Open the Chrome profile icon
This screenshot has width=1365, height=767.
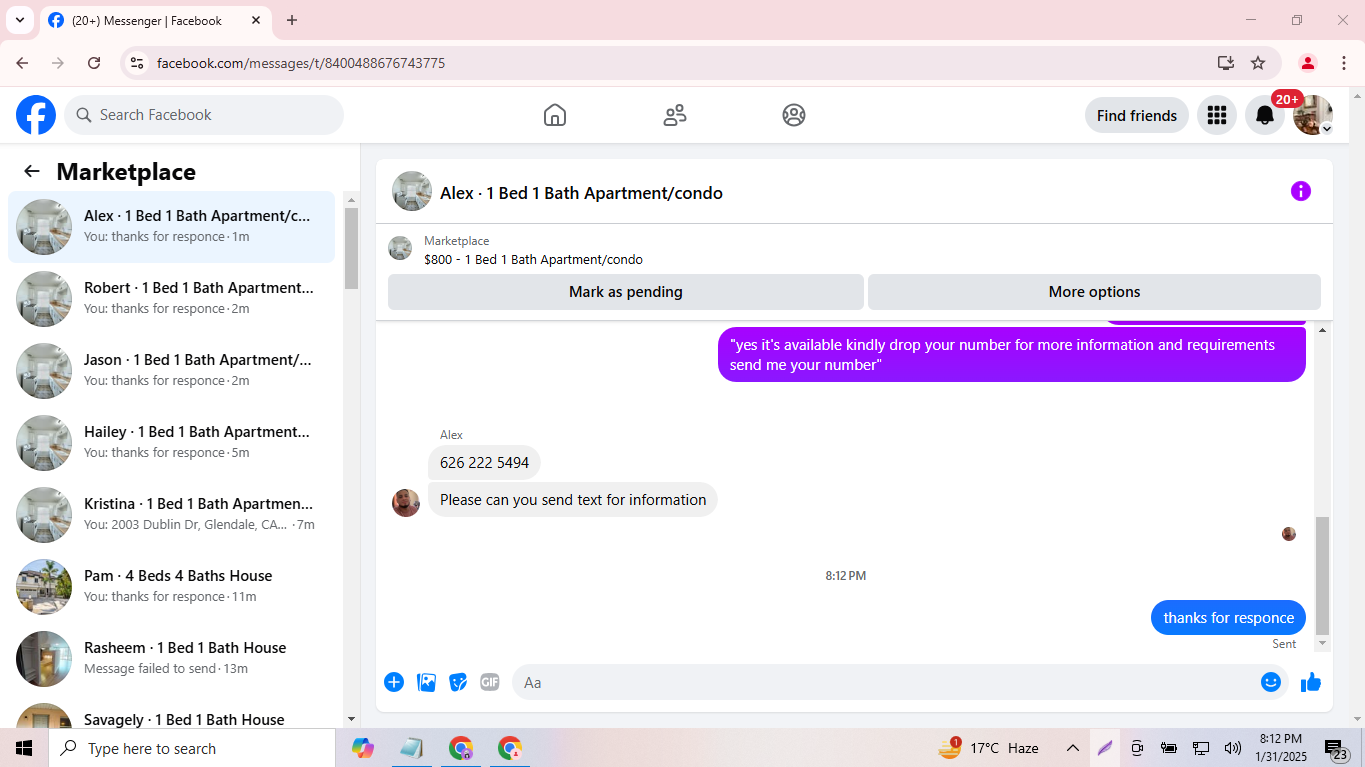click(x=1308, y=63)
